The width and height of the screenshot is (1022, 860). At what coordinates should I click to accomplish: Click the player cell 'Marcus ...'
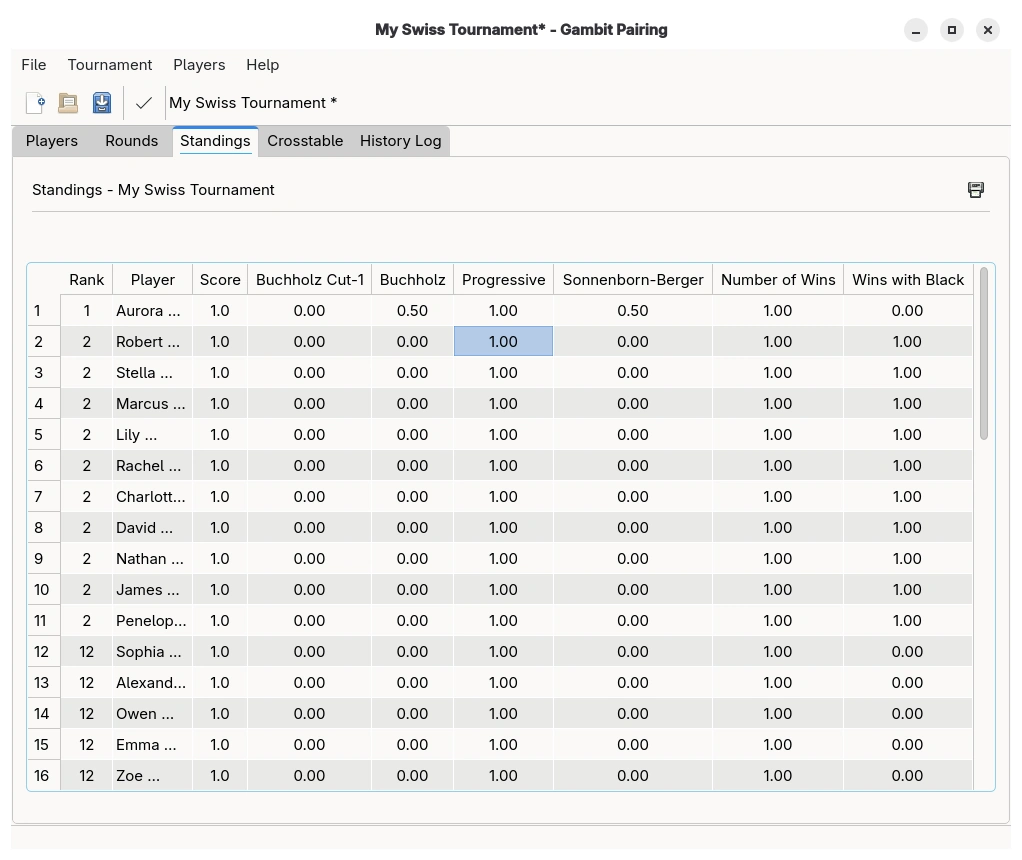pos(153,404)
